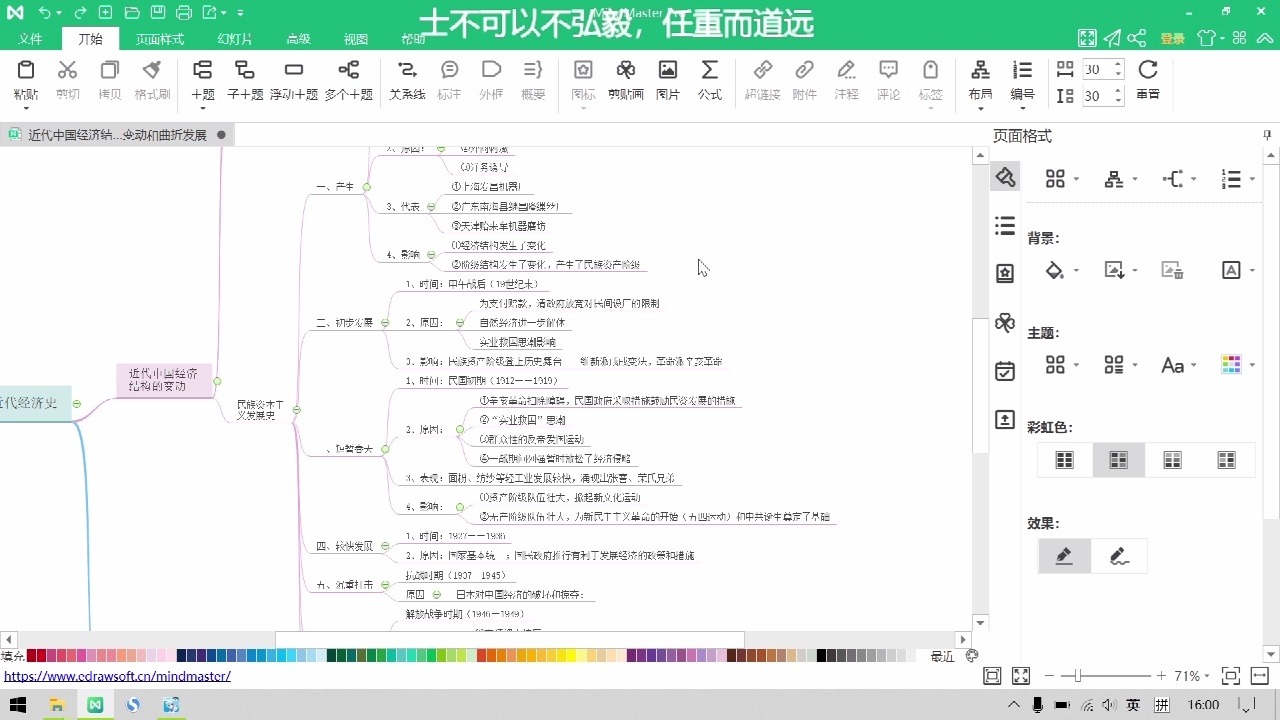Image resolution: width=1280 pixels, height=720 pixels.
Task: Switch to the 页面样式 tab
Action: [160, 39]
